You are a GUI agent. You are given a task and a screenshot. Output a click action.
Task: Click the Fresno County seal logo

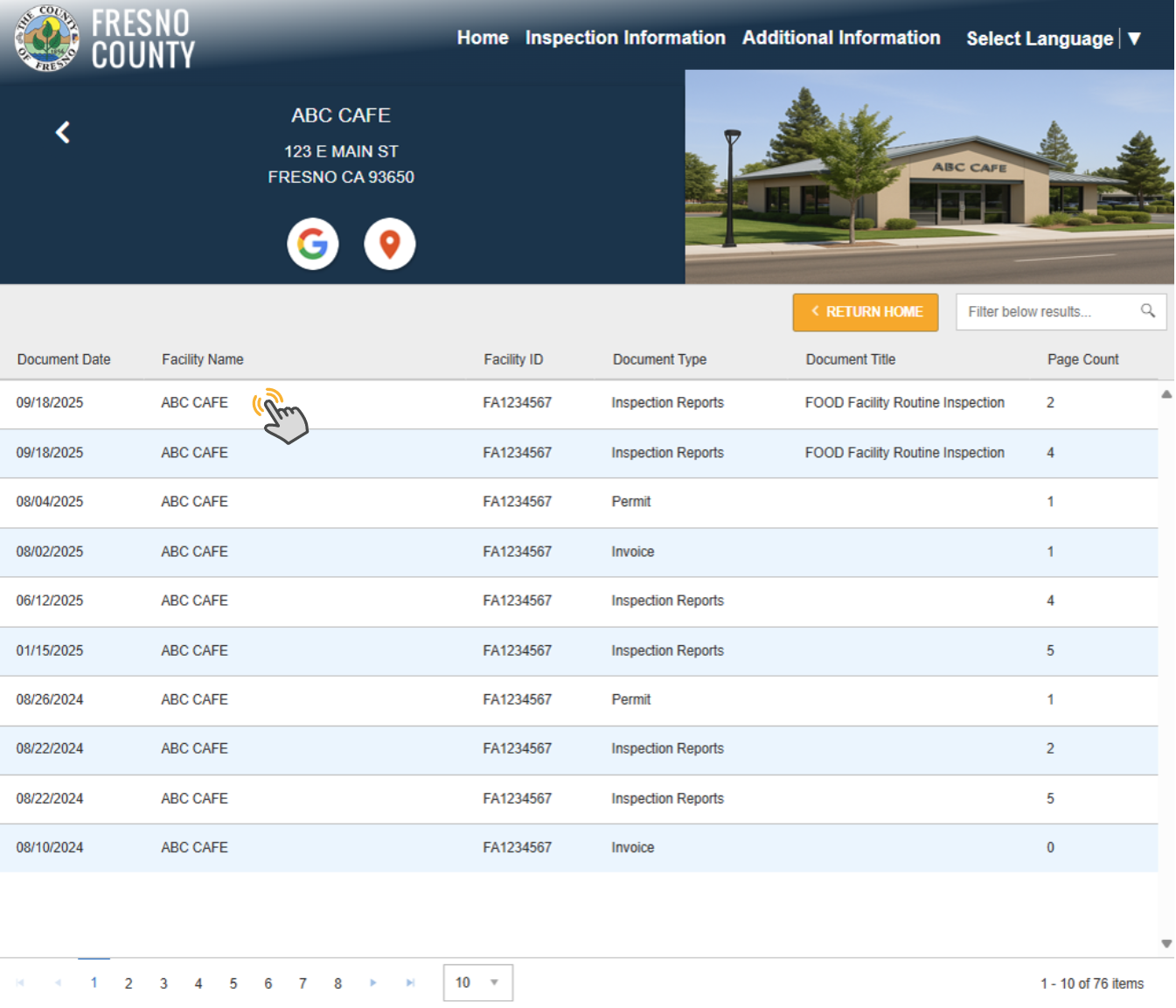click(x=47, y=38)
